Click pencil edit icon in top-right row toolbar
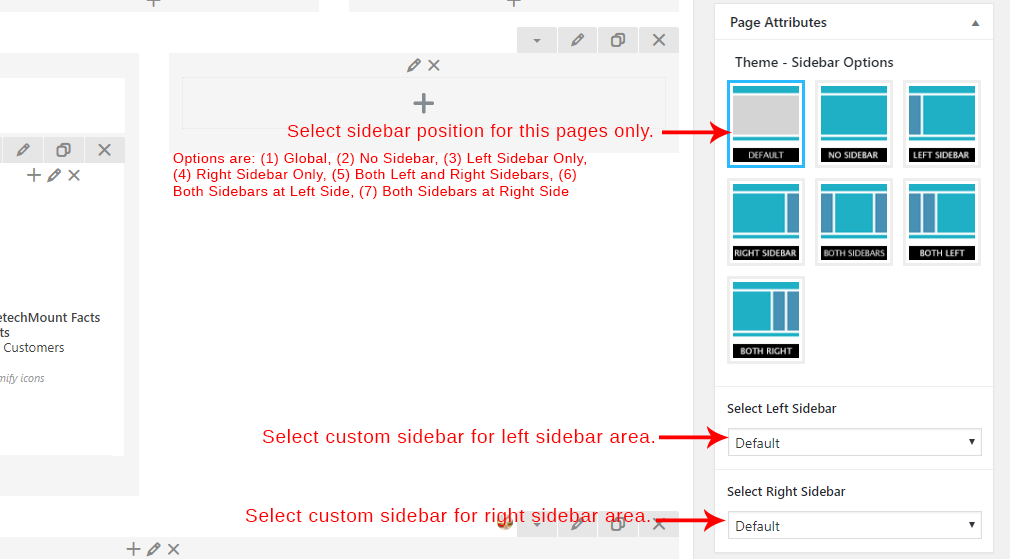The image size is (1010, 559). click(578, 40)
